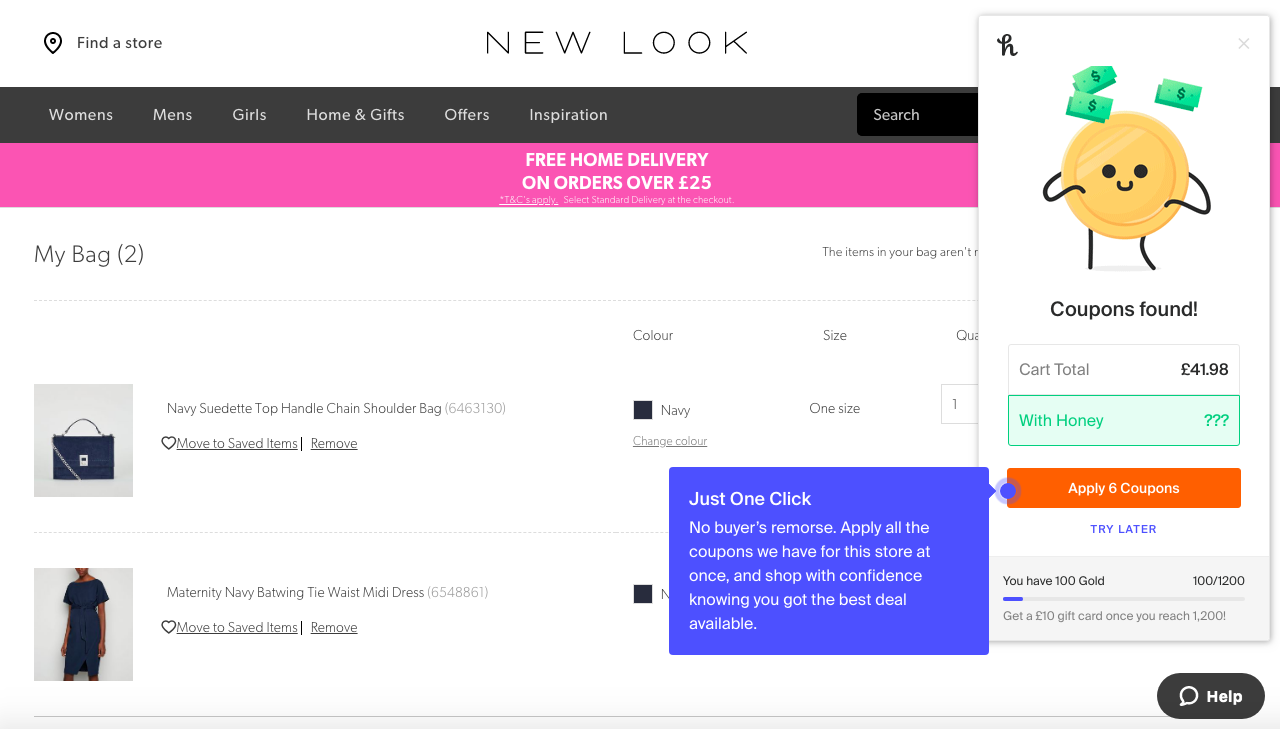This screenshot has width=1280, height=729.
Task: Open the Girls menu
Action: click(249, 115)
